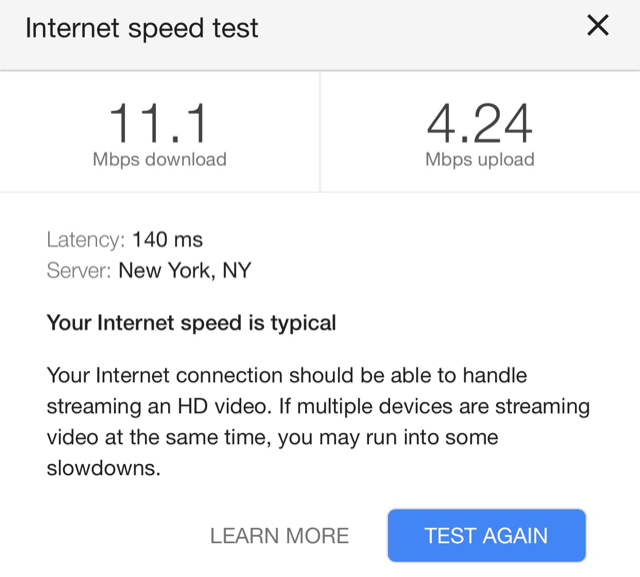Select the New York, NY server text
Viewport: 640px width, 577px height.
184,271
